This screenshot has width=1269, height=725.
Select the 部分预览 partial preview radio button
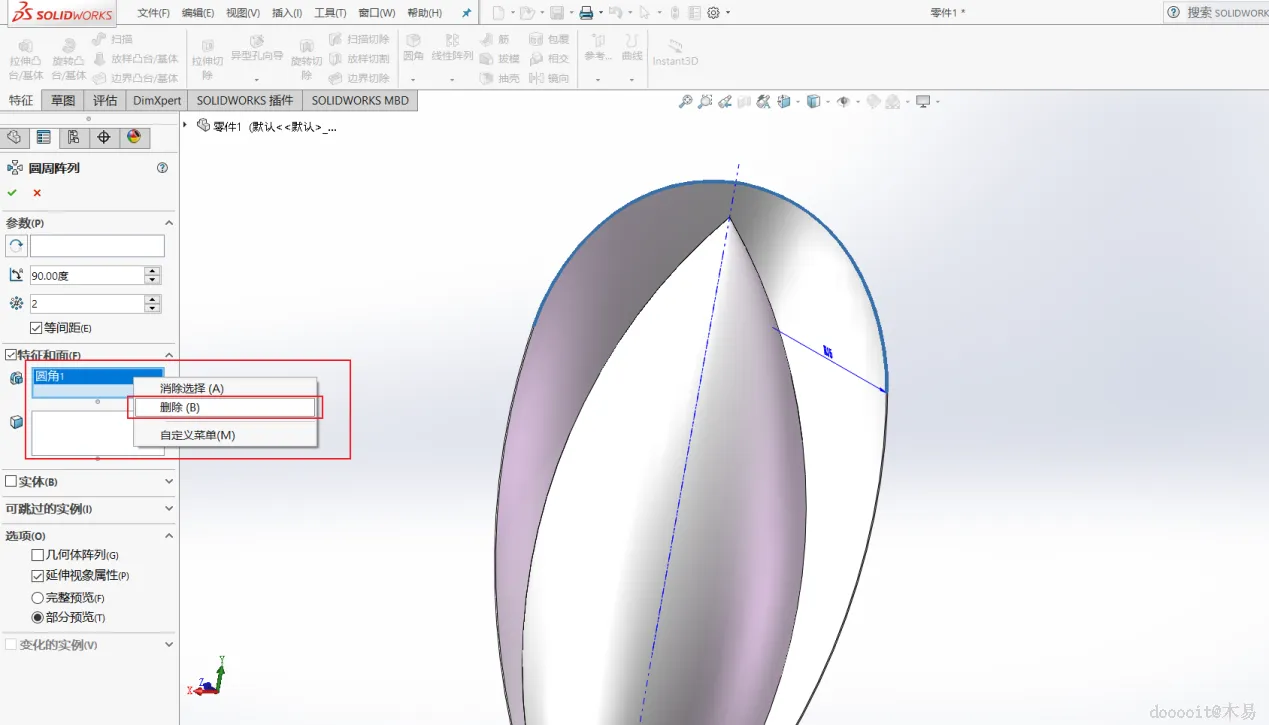(37, 618)
